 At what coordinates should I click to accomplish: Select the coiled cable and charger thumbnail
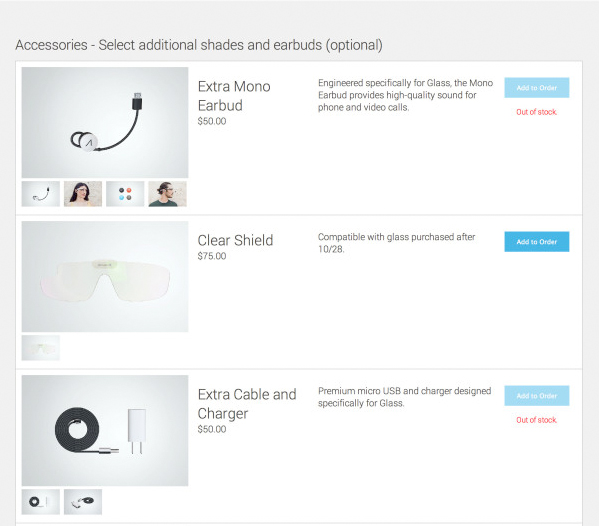[x=40, y=502]
